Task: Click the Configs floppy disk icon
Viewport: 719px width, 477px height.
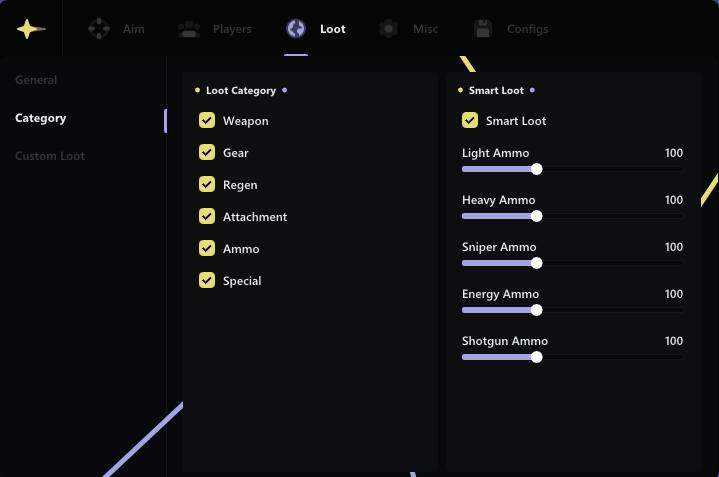Action: (483, 28)
